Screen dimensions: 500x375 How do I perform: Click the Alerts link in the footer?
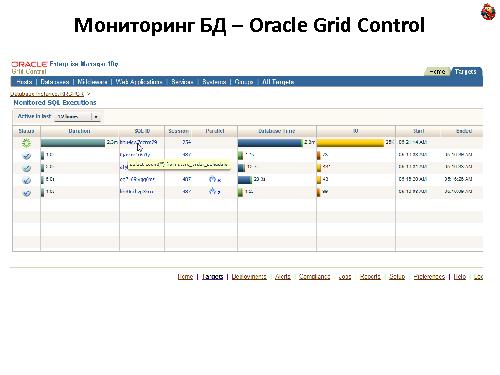pos(283,276)
